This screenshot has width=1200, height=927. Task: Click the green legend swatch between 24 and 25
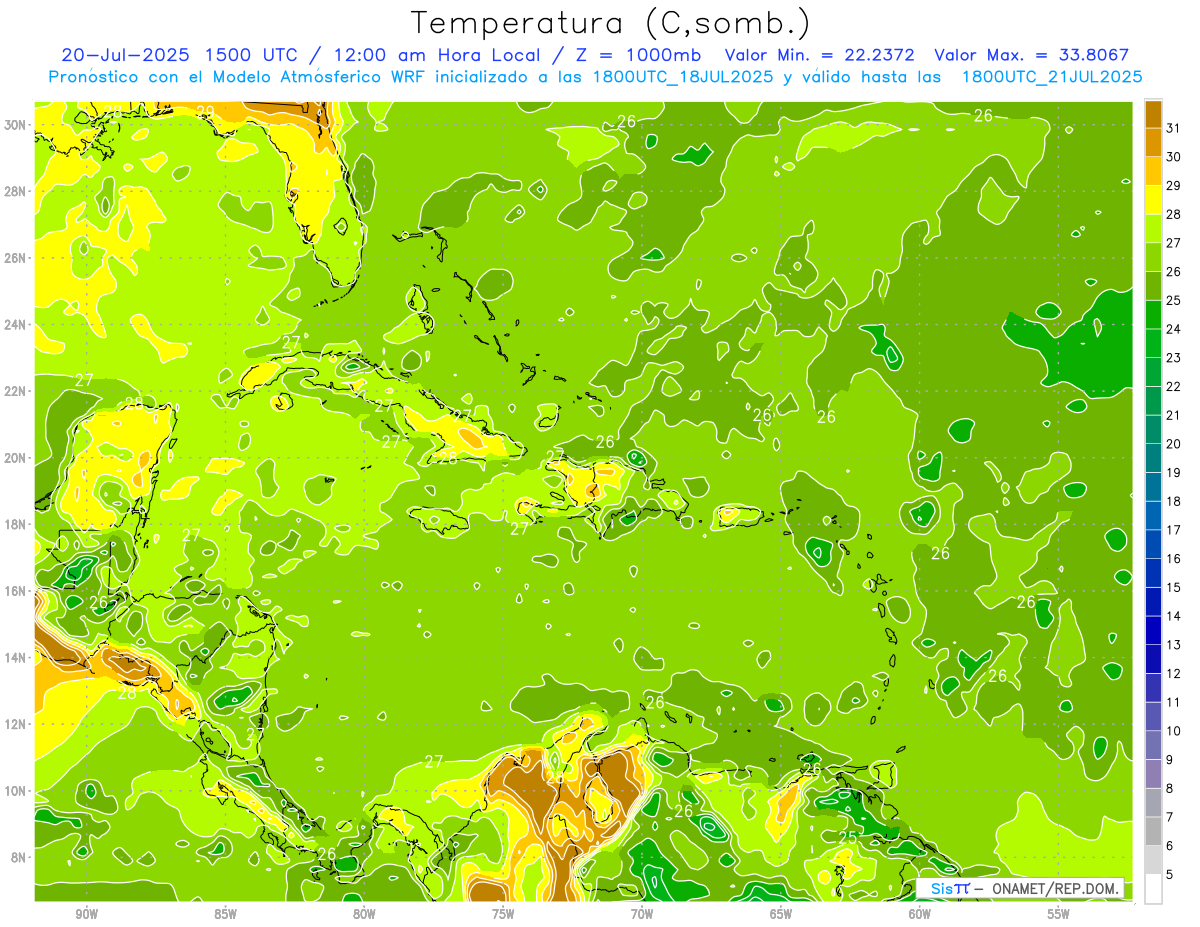pyautogui.click(x=1153, y=315)
